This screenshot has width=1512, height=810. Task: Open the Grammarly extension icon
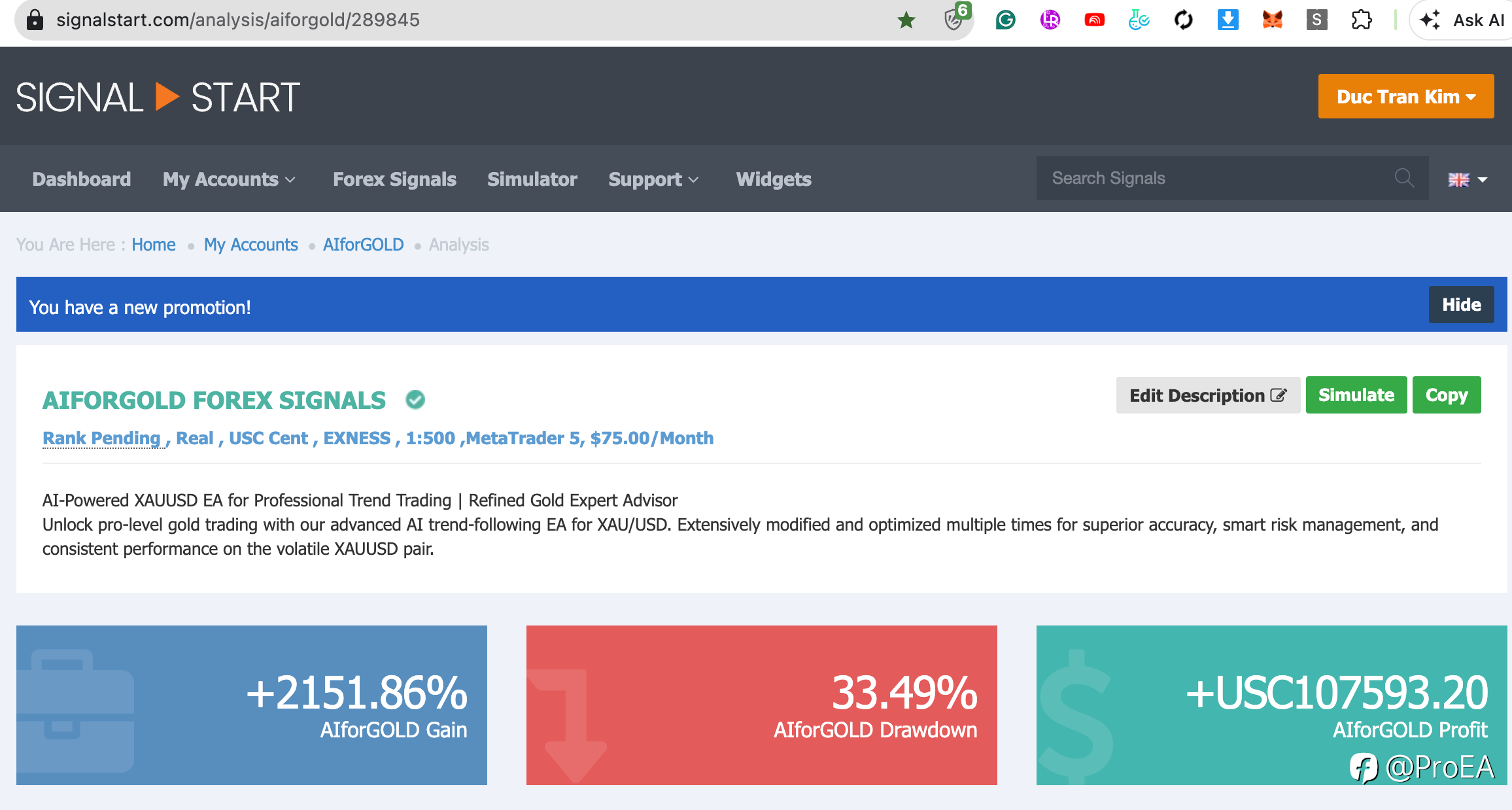coord(1005,20)
